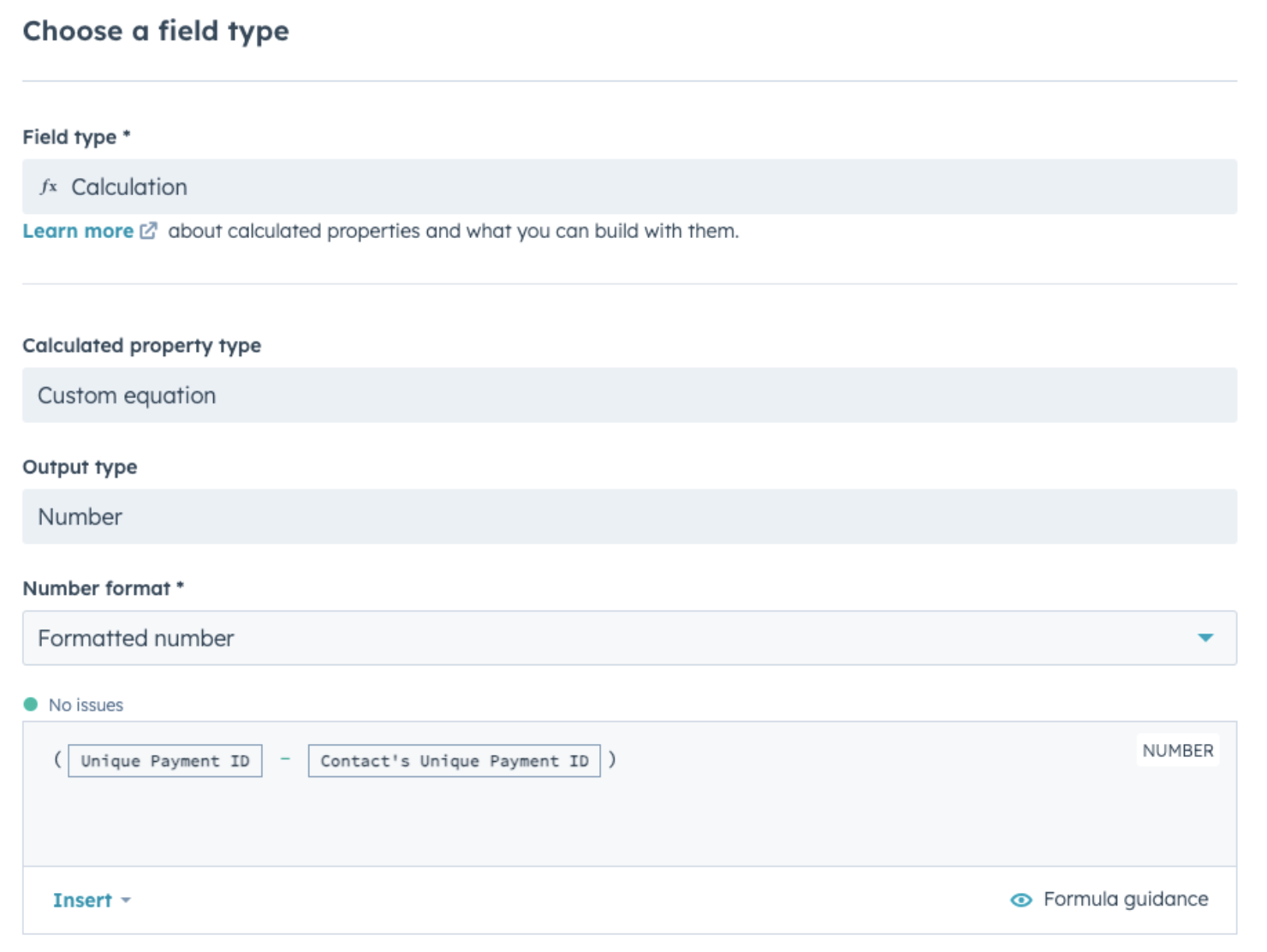Click the Number format dropdown arrow

(x=1205, y=638)
